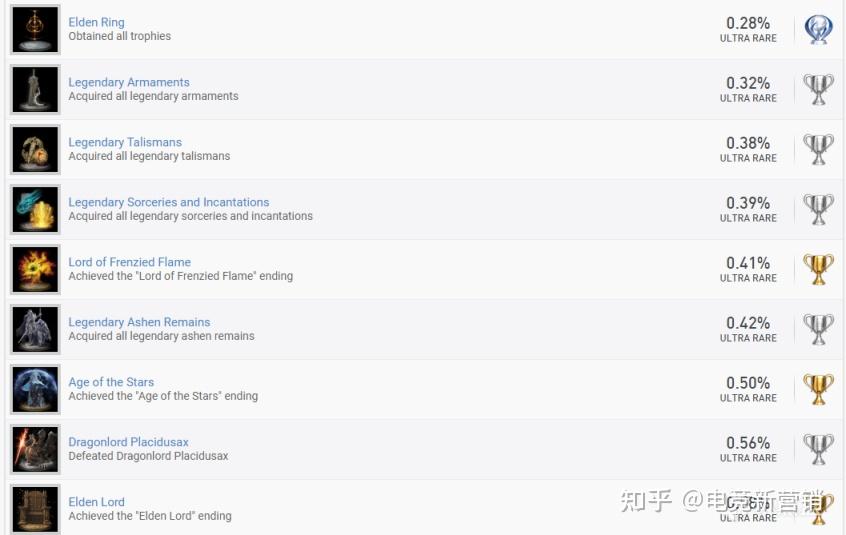Click the 0.38% rarity value
The image size is (846, 535).
pyautogui.click(x=748, y=143)
